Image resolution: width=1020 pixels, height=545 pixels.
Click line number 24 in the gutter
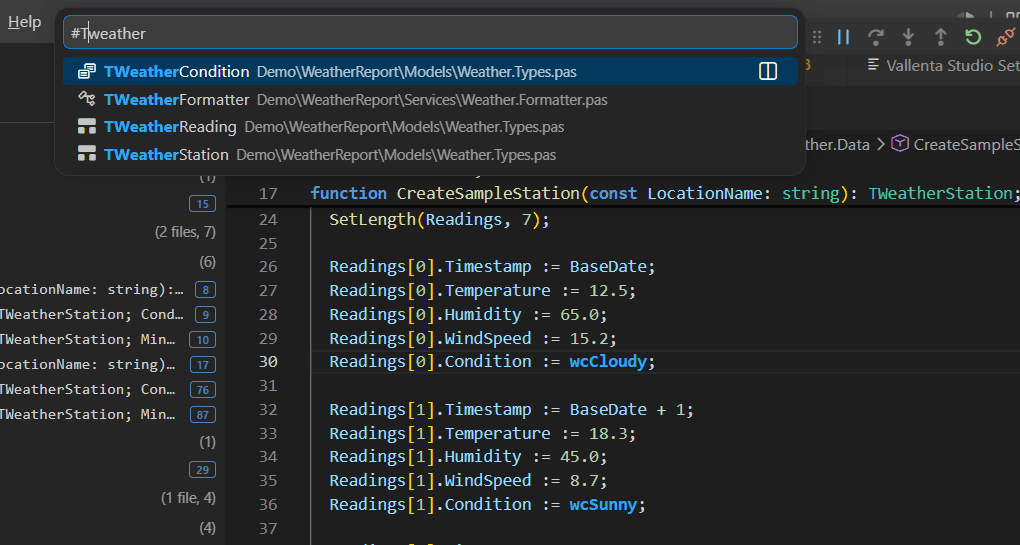[268, 219]
